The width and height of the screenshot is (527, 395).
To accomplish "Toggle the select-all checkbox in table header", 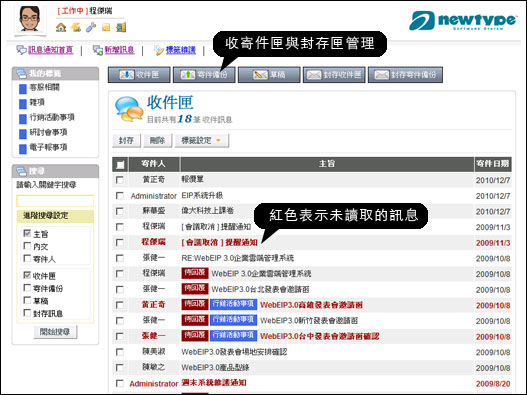I will pos(120,164).
